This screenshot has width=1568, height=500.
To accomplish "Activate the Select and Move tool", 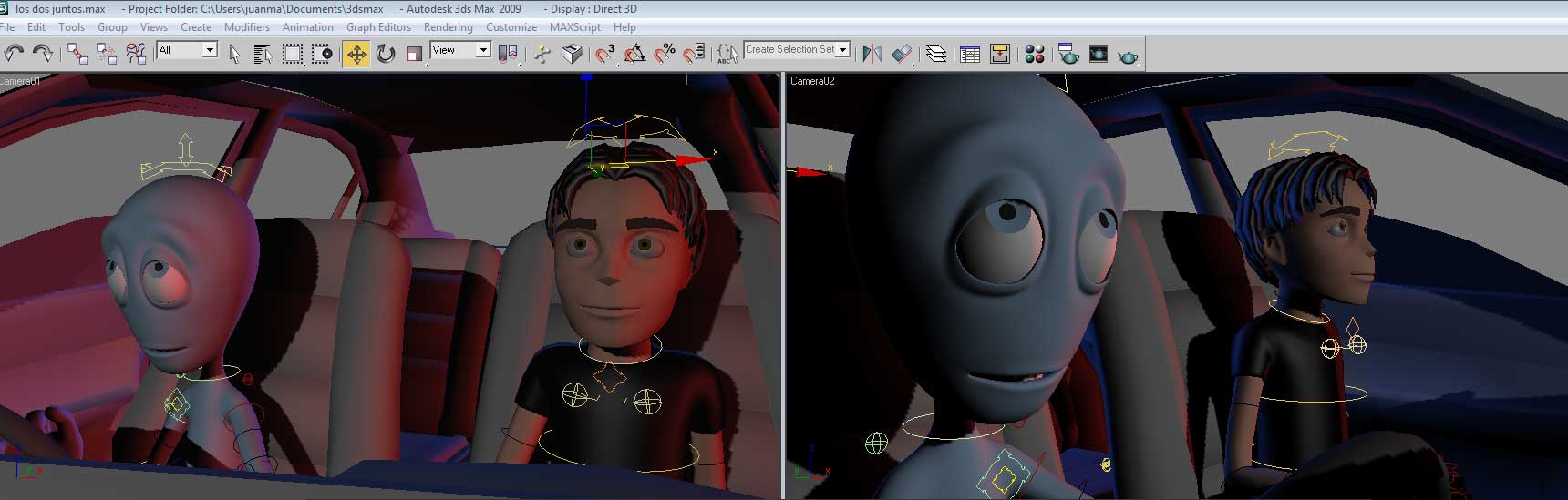I will pos(356,54).
